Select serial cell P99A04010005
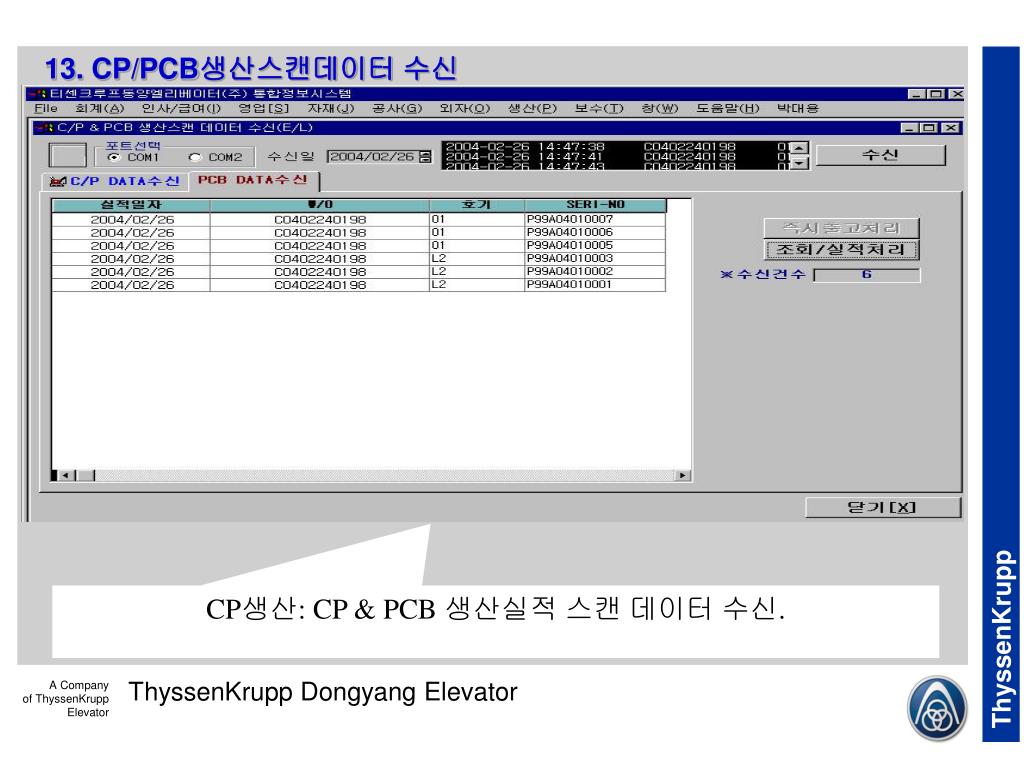 point(595,246)
